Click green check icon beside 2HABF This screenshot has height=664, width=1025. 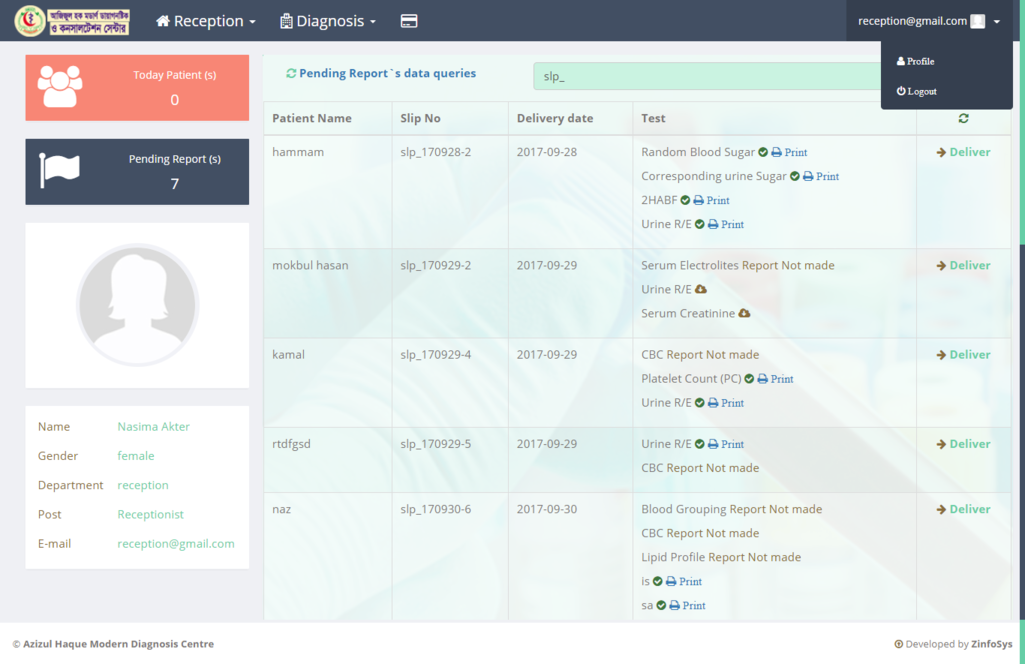(x=686, y=201)
